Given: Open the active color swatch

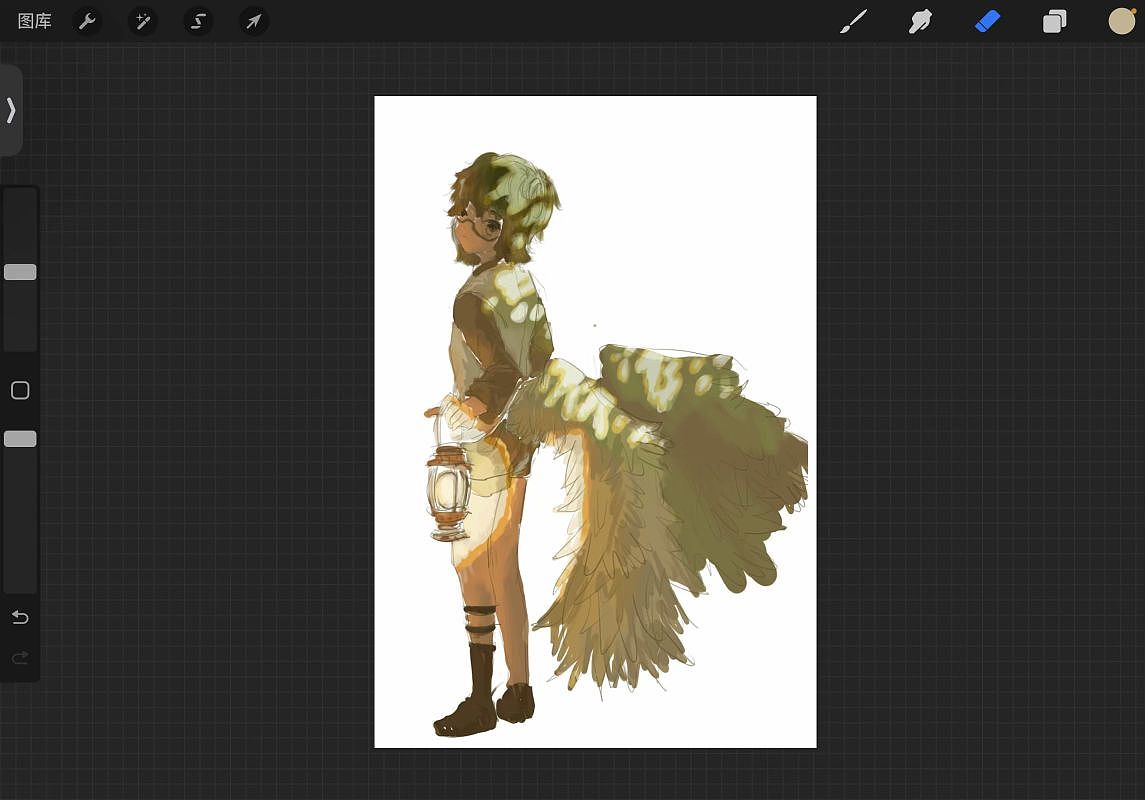Looking at the screenshot, I should click(1122, 21).
